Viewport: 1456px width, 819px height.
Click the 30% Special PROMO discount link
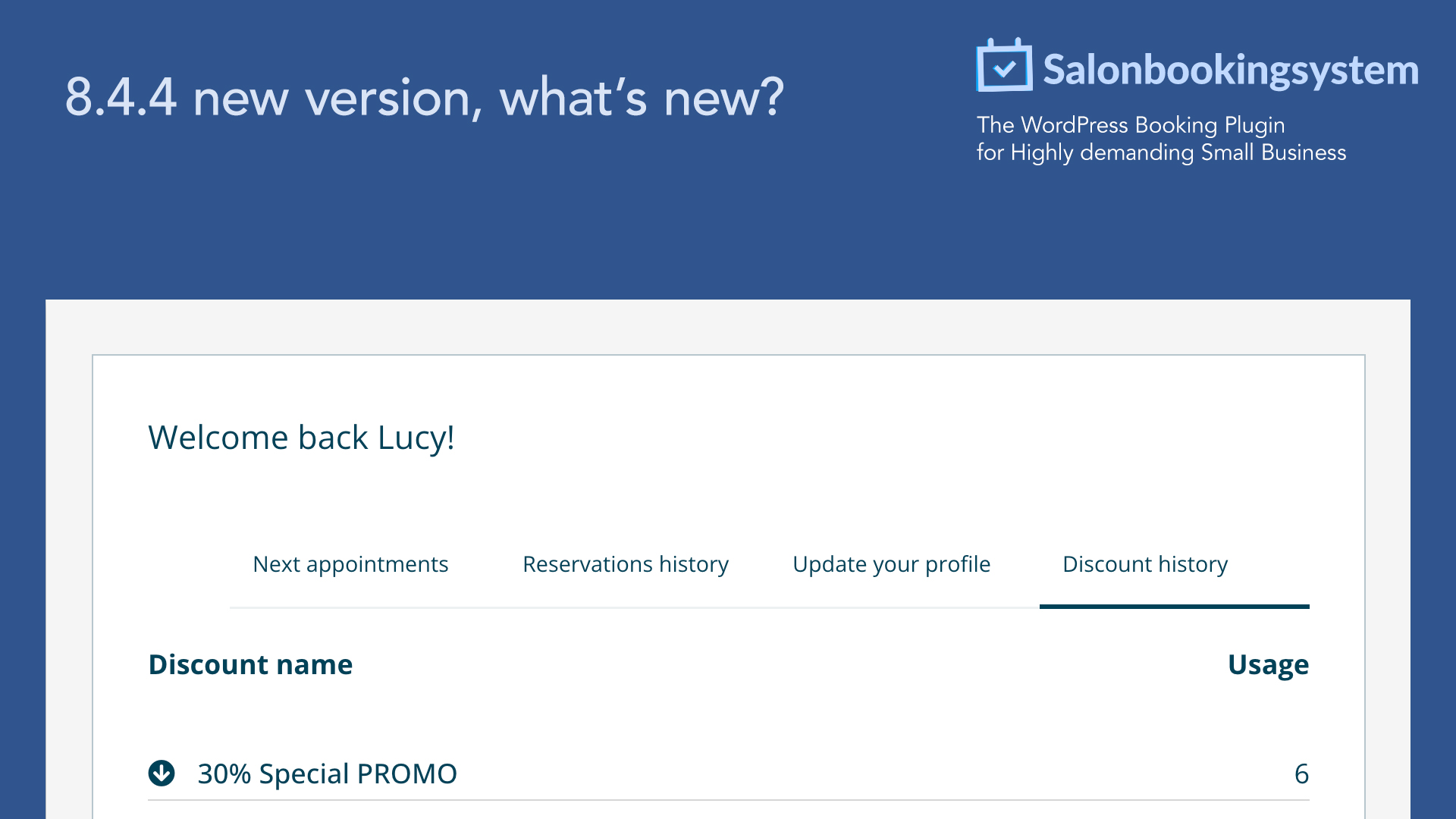point(326,774)
